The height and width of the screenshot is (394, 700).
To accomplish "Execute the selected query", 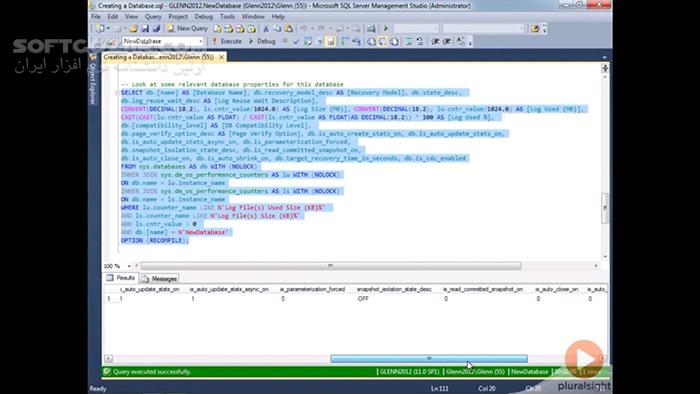I will (227, 41).
